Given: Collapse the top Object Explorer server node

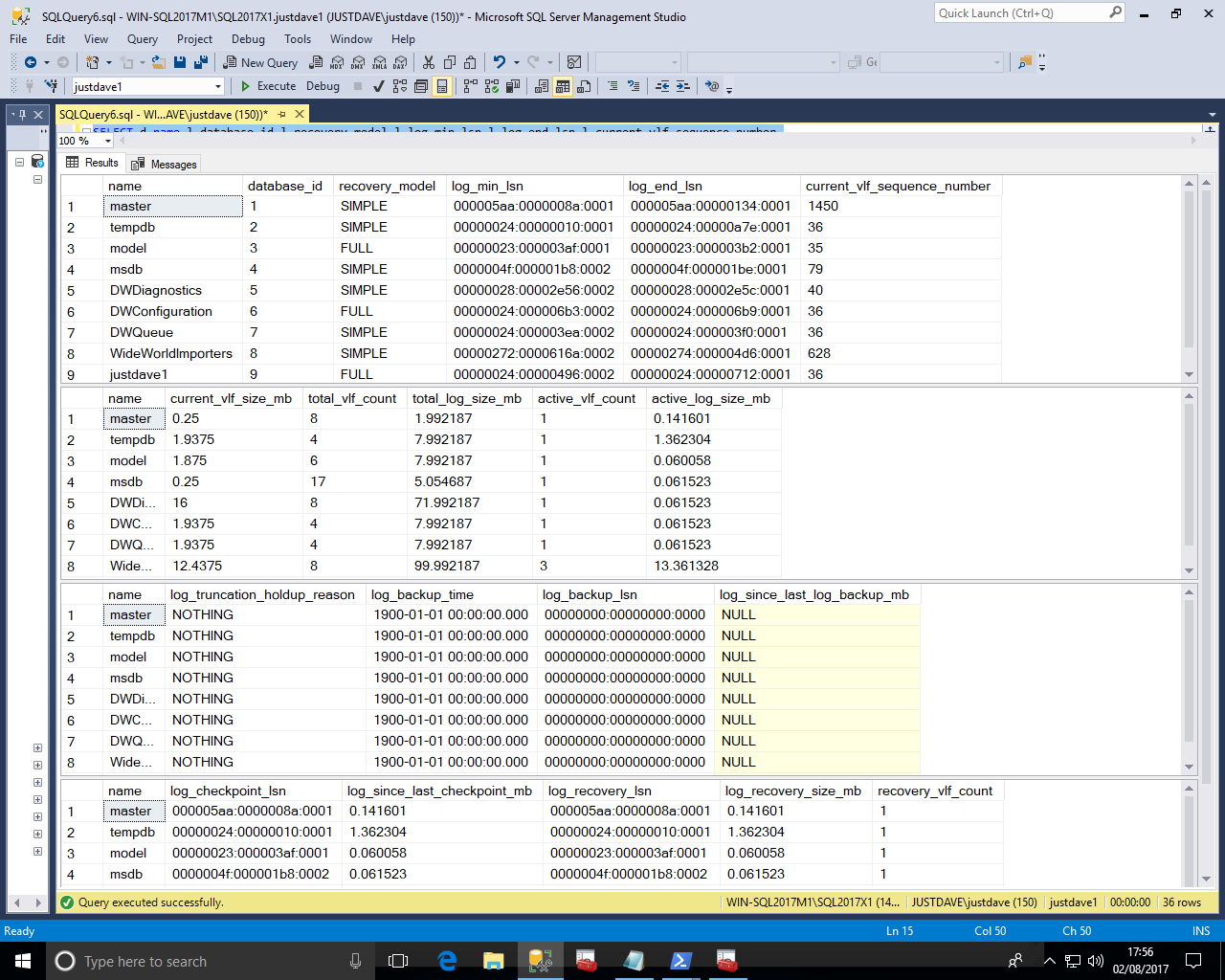Looking at the screenshot, I should tap(19, 162).
